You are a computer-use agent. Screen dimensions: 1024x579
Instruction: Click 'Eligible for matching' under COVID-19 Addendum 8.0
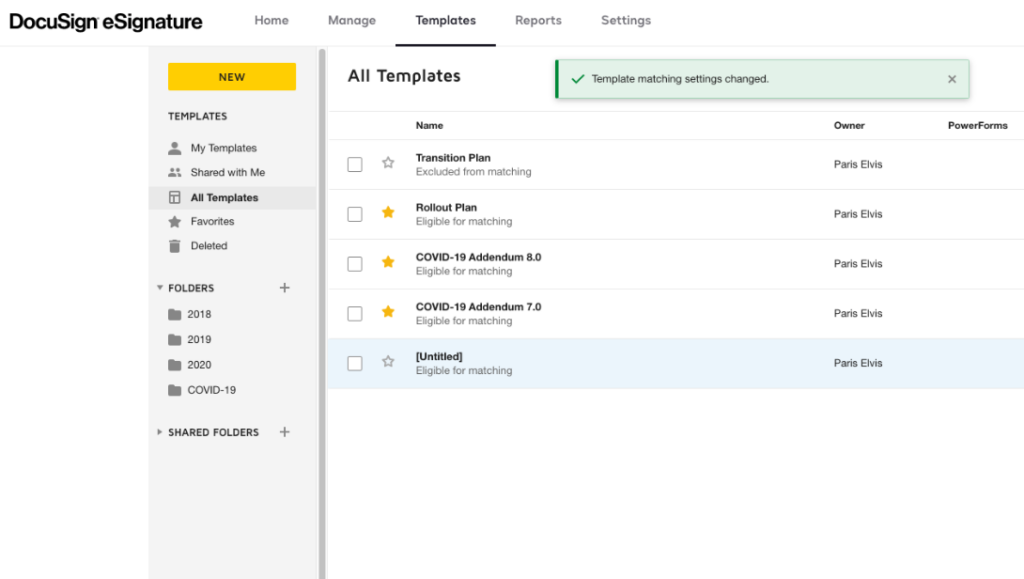pyautogui.click(x=464, y=271)
